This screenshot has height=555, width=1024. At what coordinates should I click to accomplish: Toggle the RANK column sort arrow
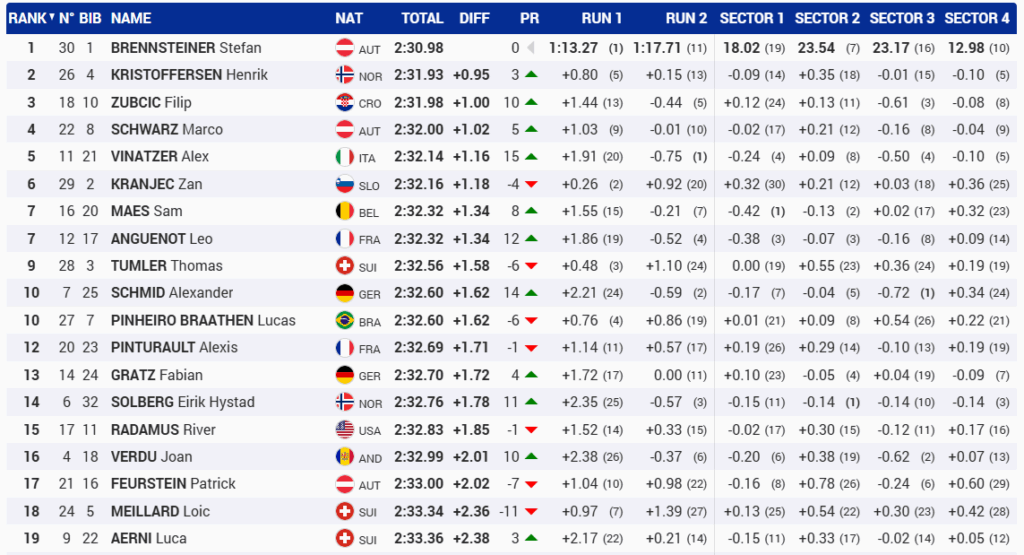point(52,17)
